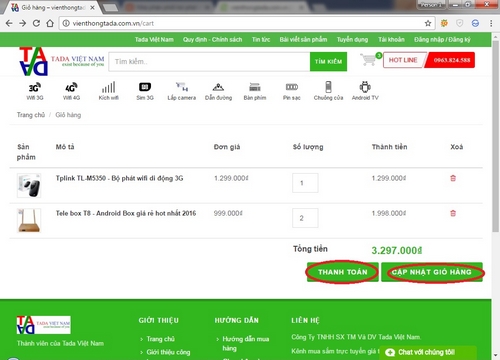Open the Chat với chúng tôi widget
Screen dimensions: 500x360
(x=428, y=352)
